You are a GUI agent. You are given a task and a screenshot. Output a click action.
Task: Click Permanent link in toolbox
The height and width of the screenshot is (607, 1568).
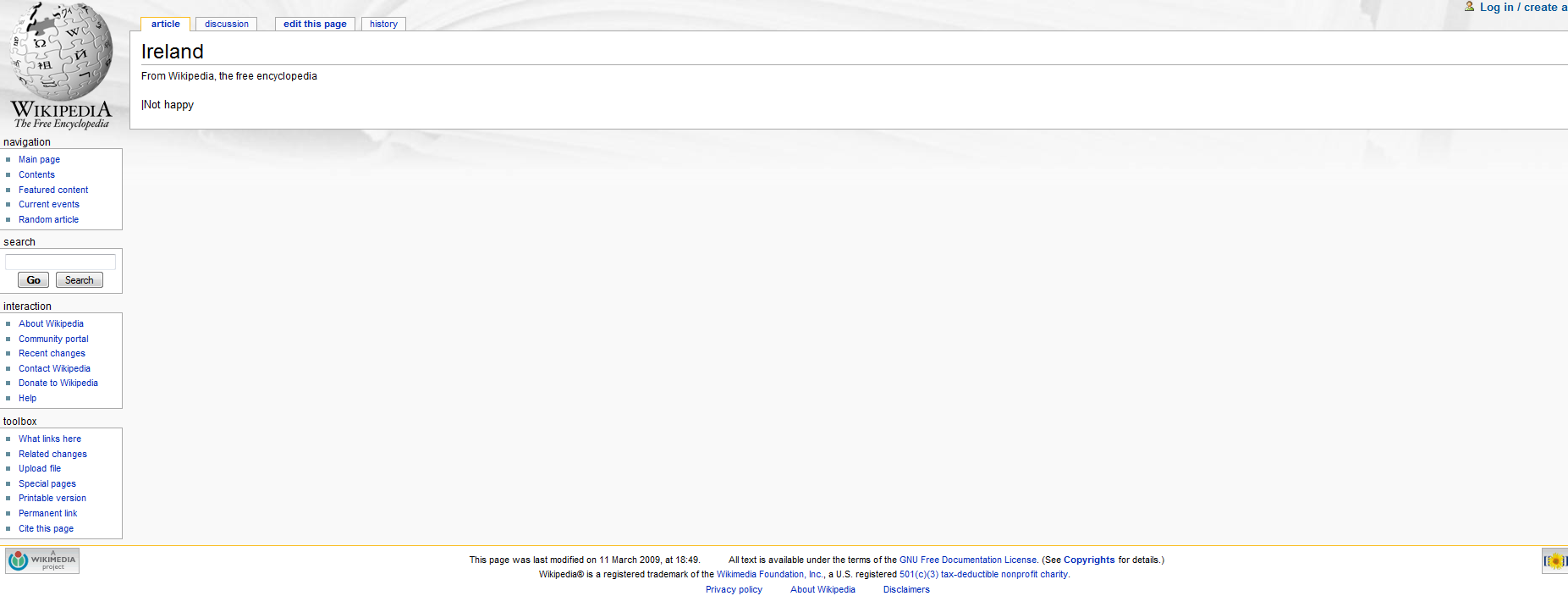click(x=47, y=513)
